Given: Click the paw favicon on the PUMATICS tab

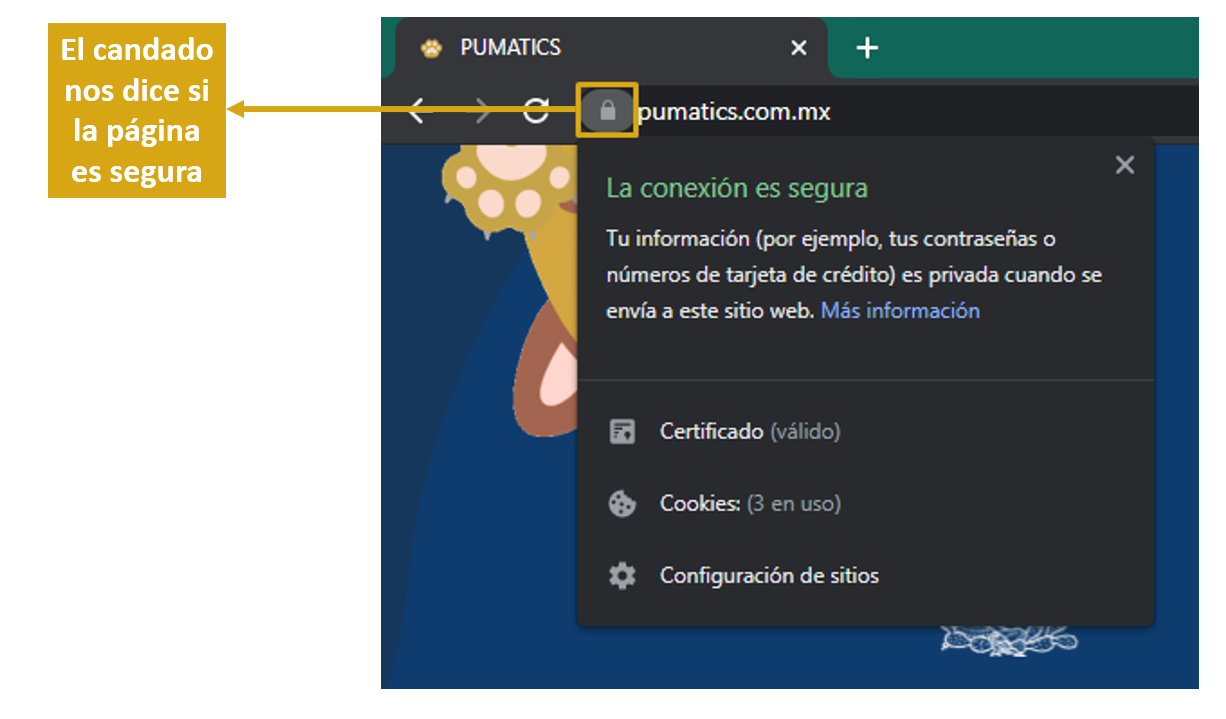Looking at the screenshot, I should tap(431, 48).
